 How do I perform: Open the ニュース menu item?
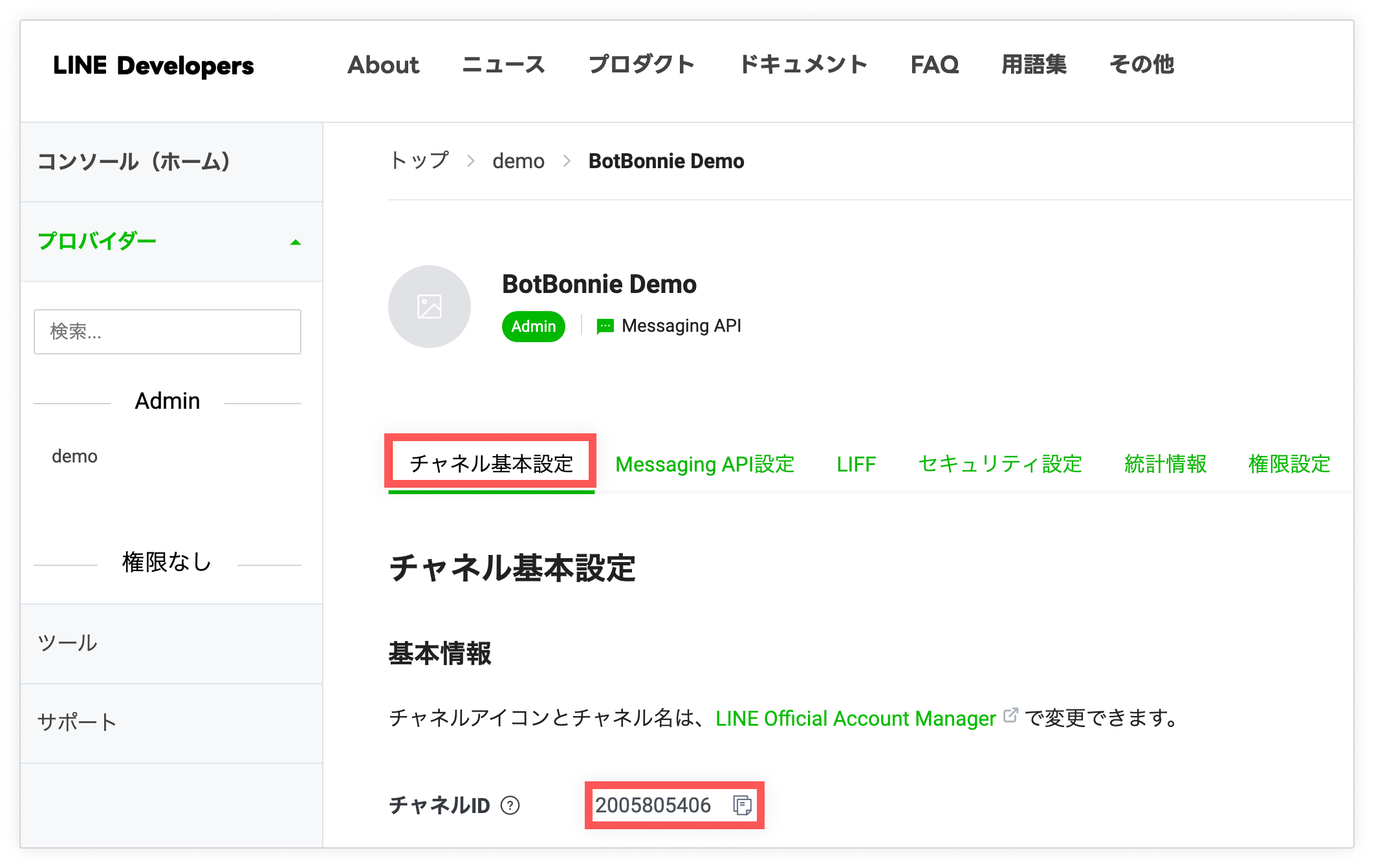(x=504, y=65)
